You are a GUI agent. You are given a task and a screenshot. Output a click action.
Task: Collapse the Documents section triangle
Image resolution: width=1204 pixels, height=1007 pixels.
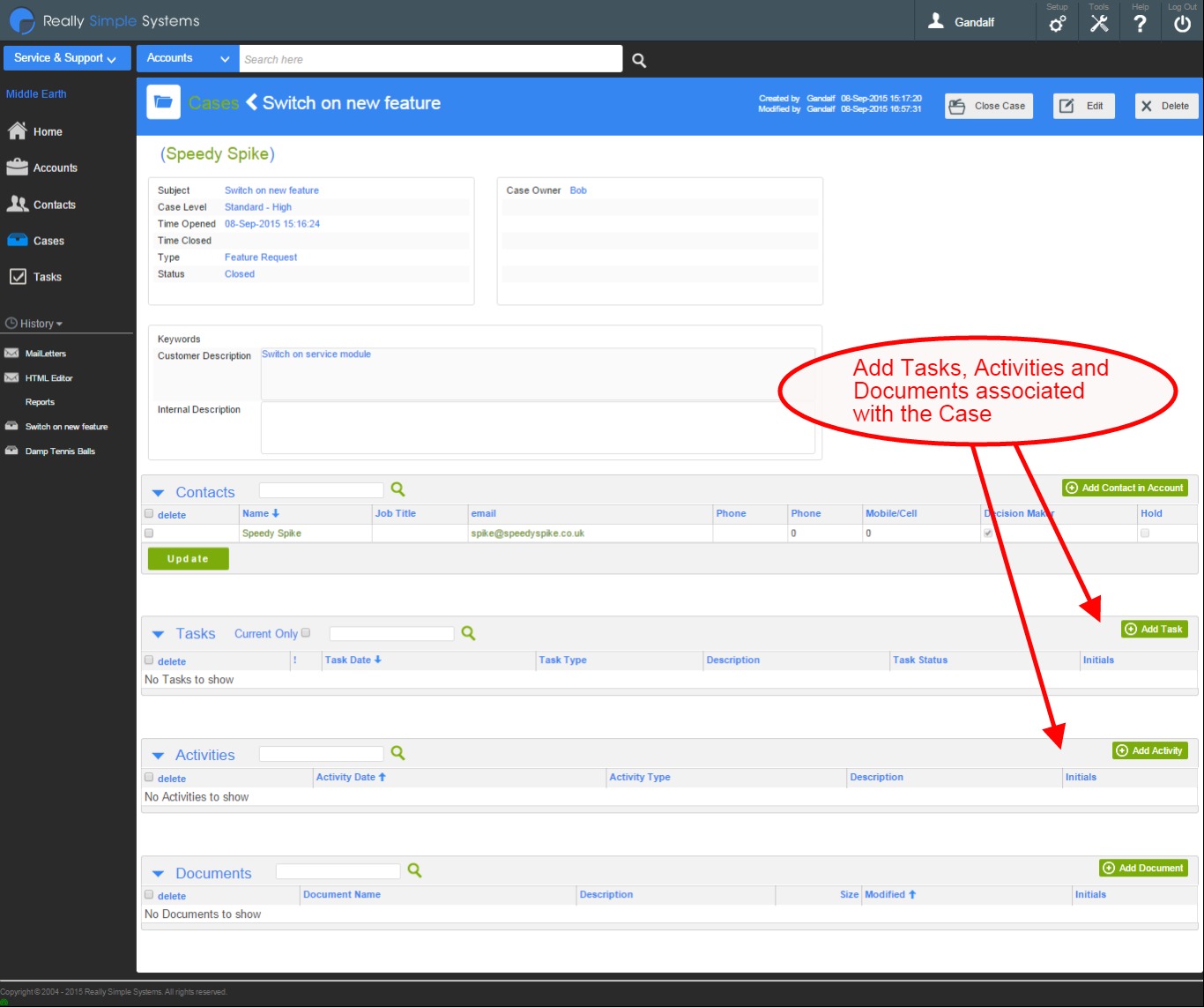(158, 874)
